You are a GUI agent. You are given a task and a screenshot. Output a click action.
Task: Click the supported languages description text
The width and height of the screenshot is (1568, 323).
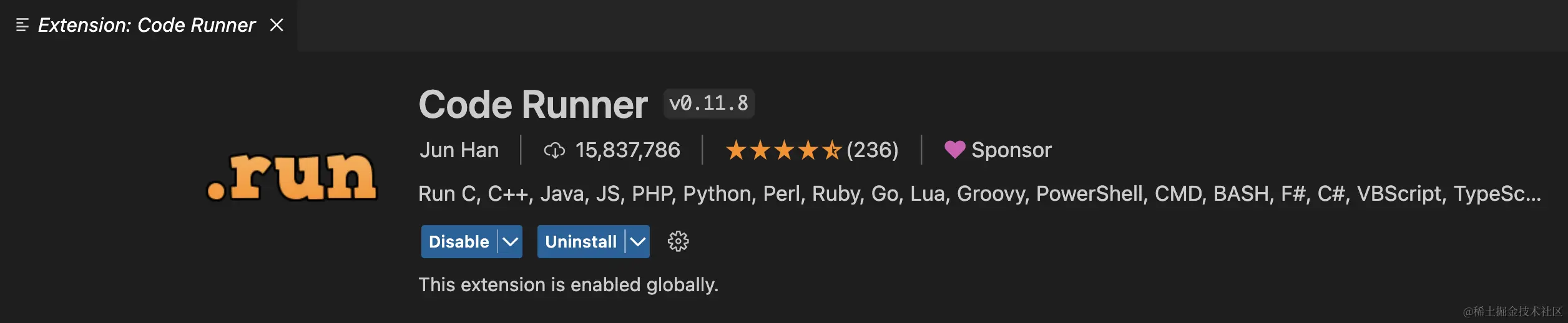tap(979, 194)
